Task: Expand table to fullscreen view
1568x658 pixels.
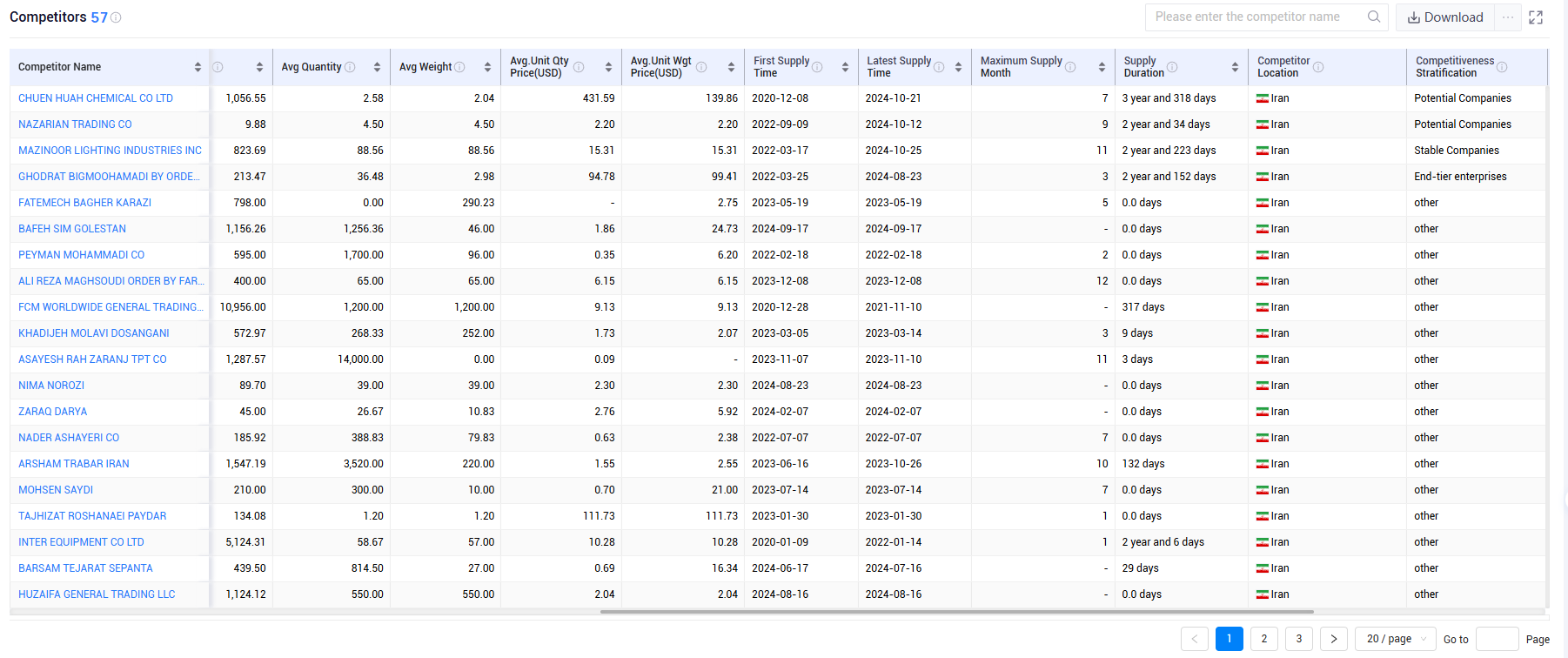Action: point(1536,17)
